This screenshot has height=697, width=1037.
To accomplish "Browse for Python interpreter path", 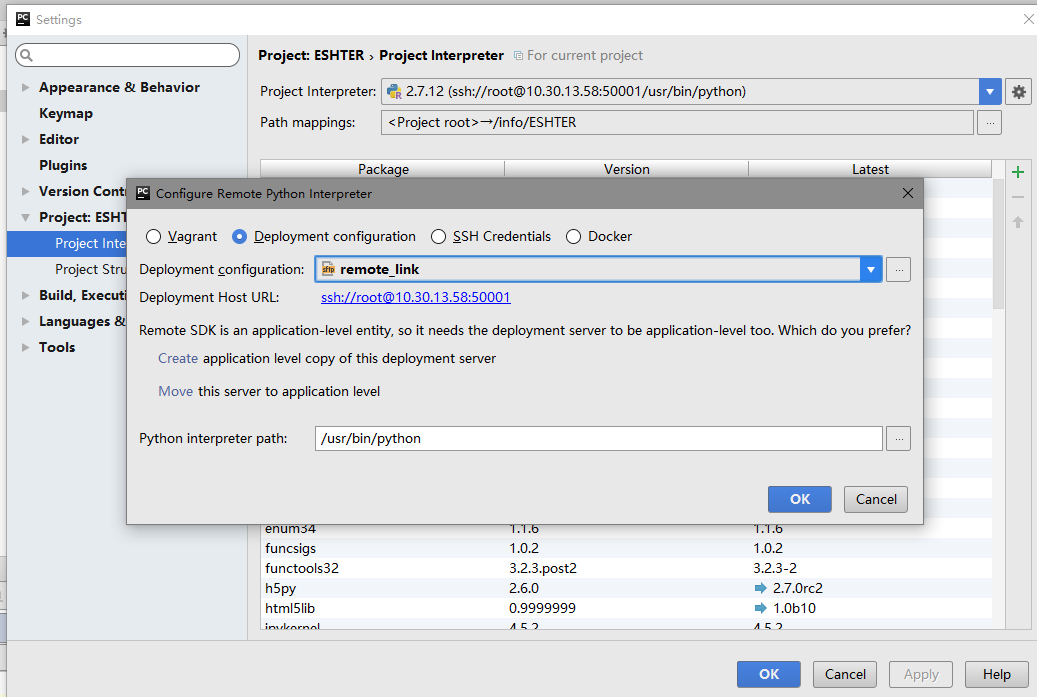I will [x=898, y=438].
